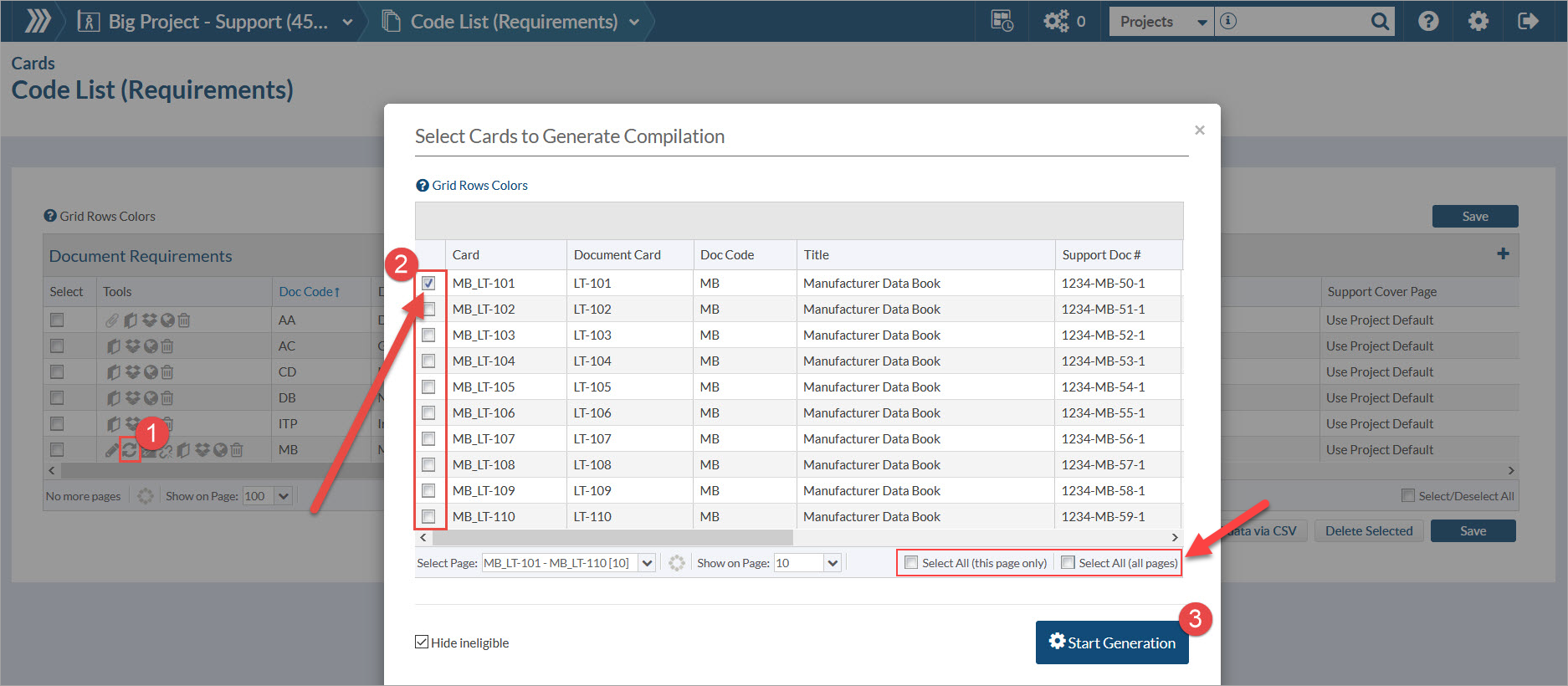1568x686 pixels.
Task: Open Grid Rows Colors link in dialog
Action: [479, 186]
